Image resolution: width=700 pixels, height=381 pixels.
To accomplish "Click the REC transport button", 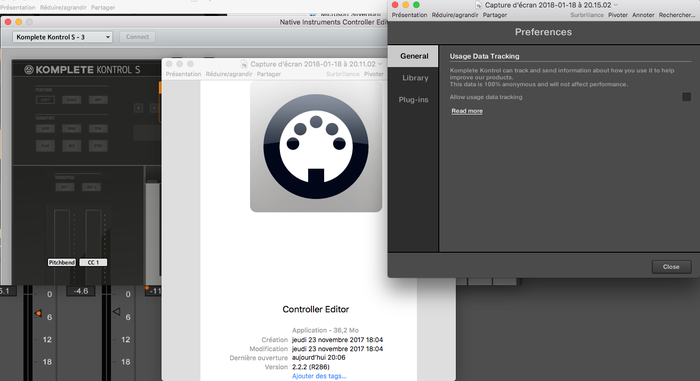I will pos(71,146).
